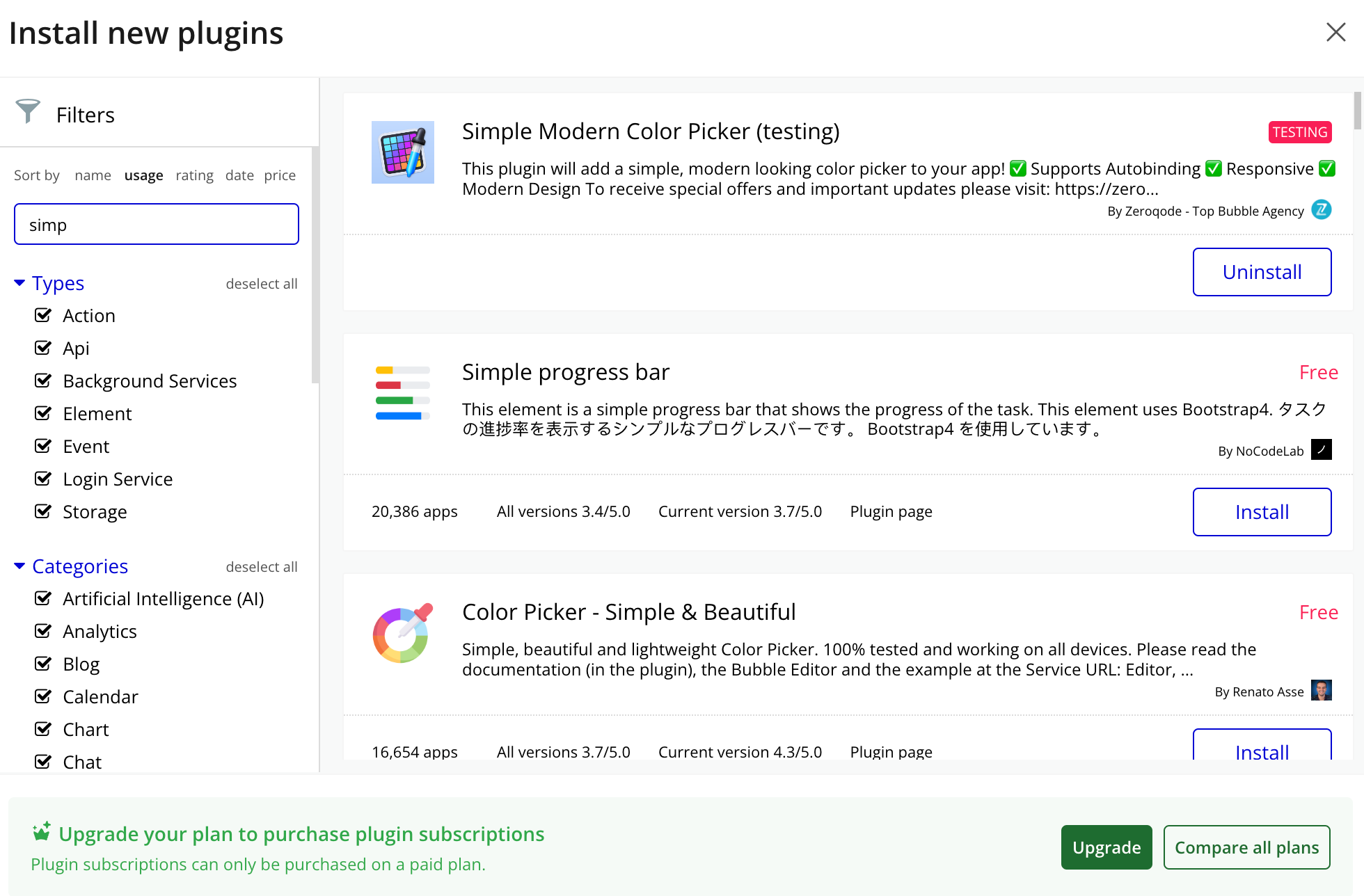Click the NoCodeLab author avatar icon
Viewport: 1364px width, 896px height.
pyautogui.click(x=1321, y=450)
